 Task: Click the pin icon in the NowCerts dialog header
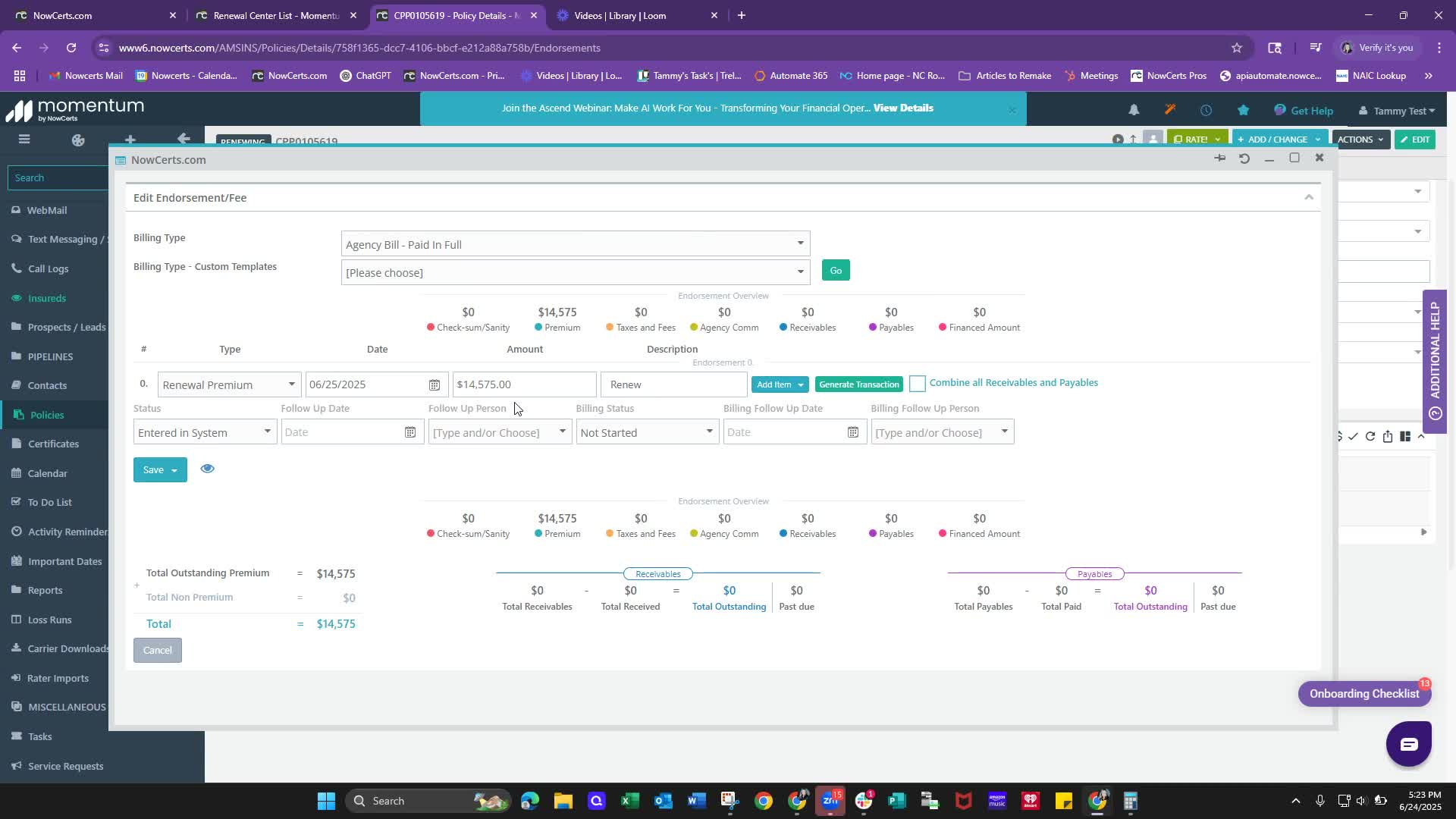pyautogui.click(x=1219, y=158)
